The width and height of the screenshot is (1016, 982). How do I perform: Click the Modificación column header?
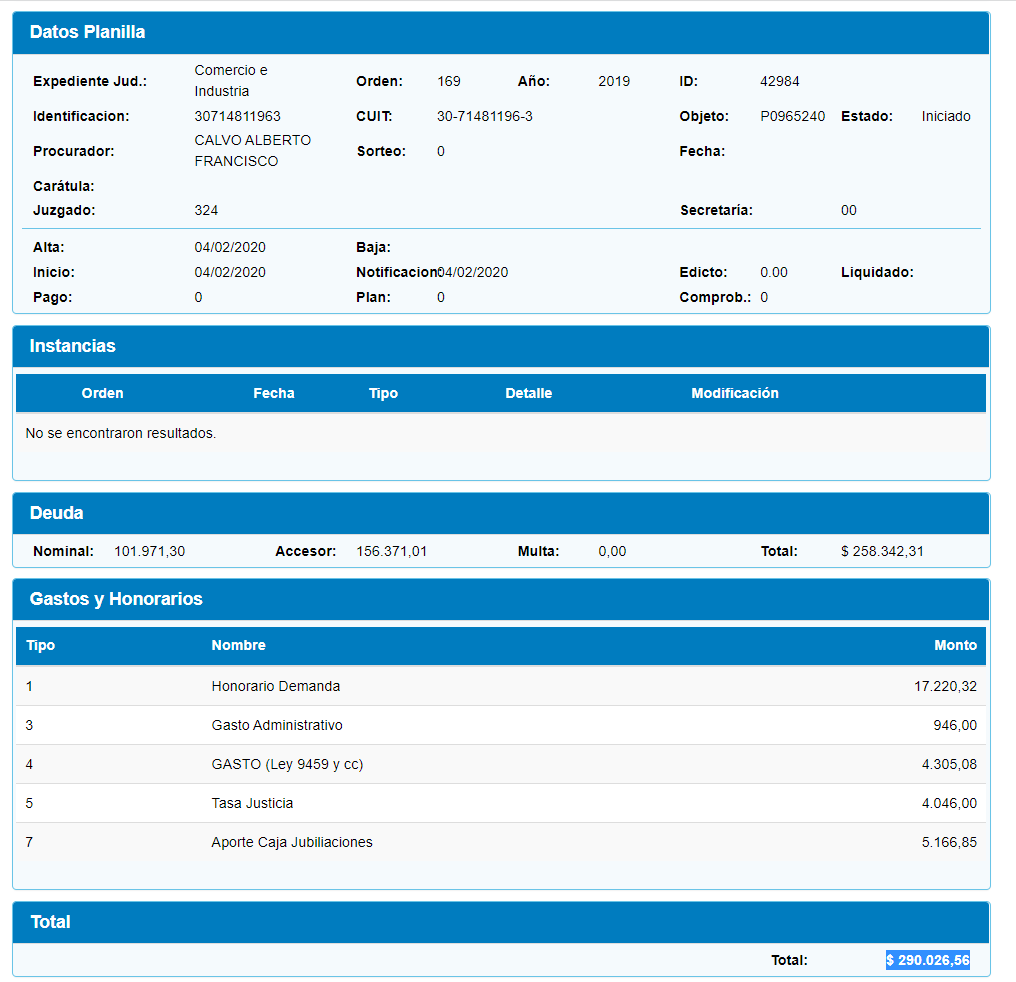pyautogui.click(x=734, y=393)
